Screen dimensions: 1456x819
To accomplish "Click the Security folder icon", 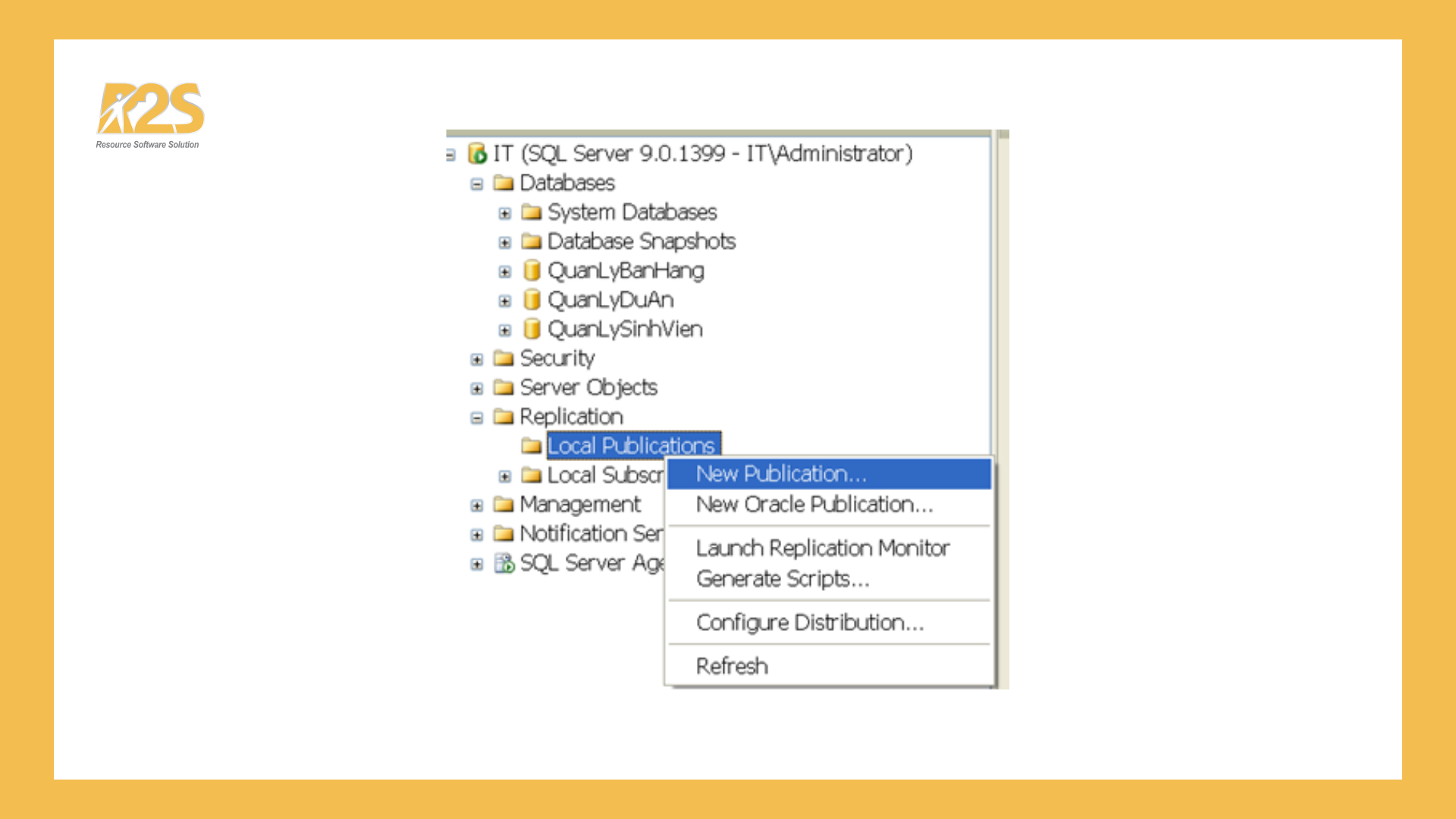I will [x=503, y=358].
